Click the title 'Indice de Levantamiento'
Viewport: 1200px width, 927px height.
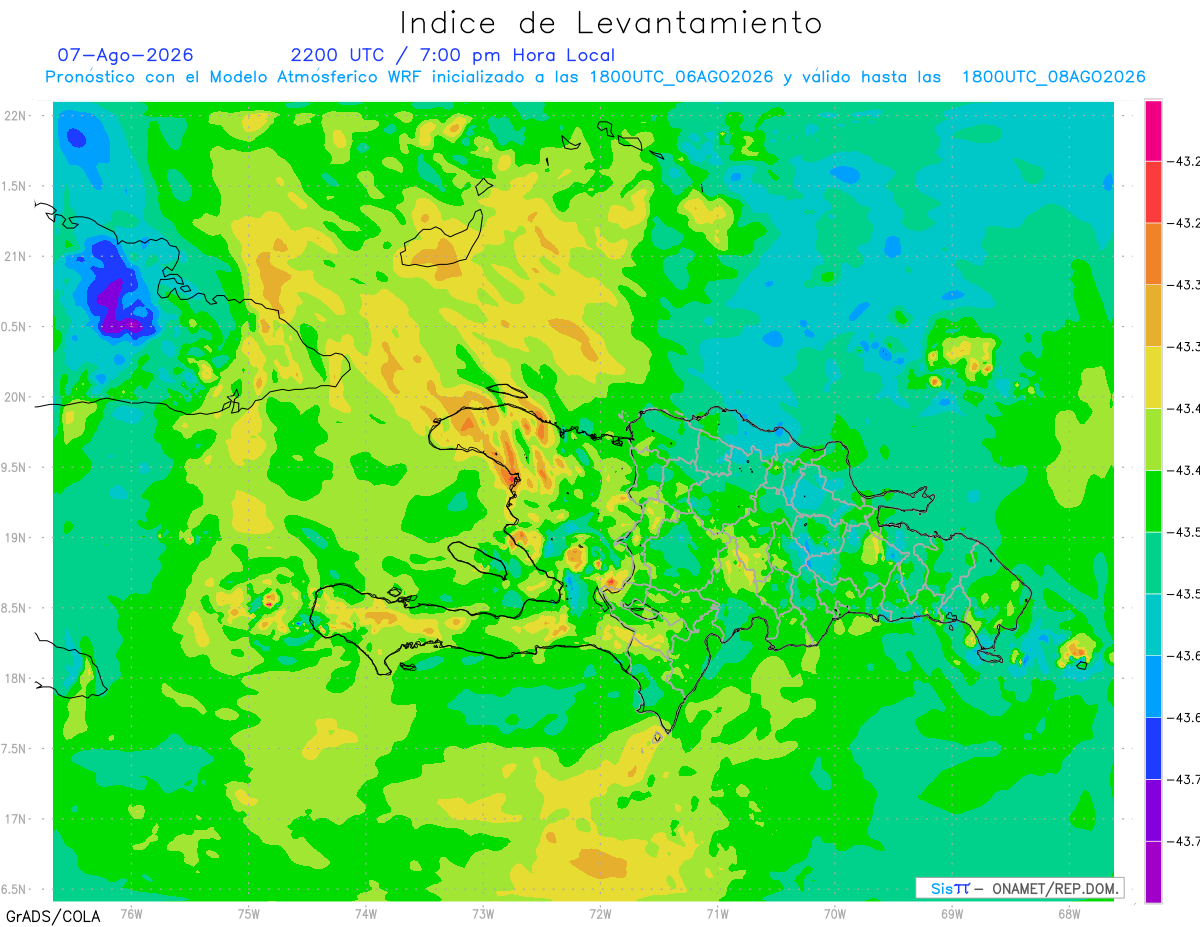click(611, 22)
